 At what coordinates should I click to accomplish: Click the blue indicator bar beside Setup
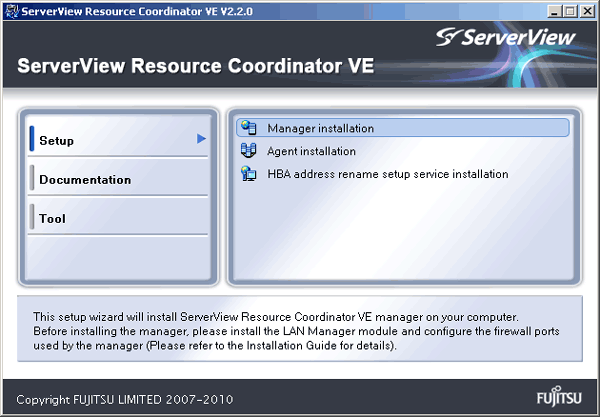point(32,138)
